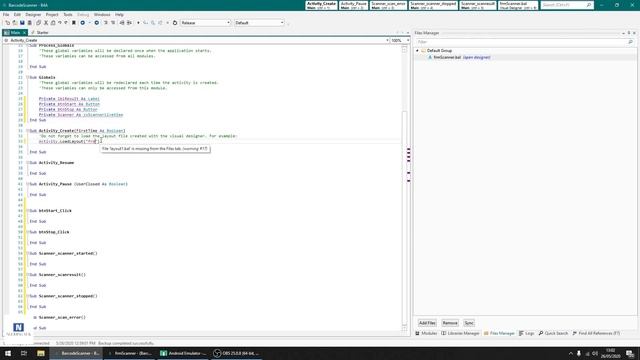640x360 pixels.
Task: Open the Windows menu
Action: (102, 15)
